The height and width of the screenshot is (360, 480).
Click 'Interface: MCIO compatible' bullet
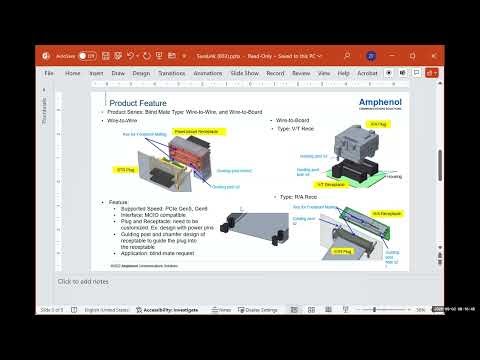153,215
